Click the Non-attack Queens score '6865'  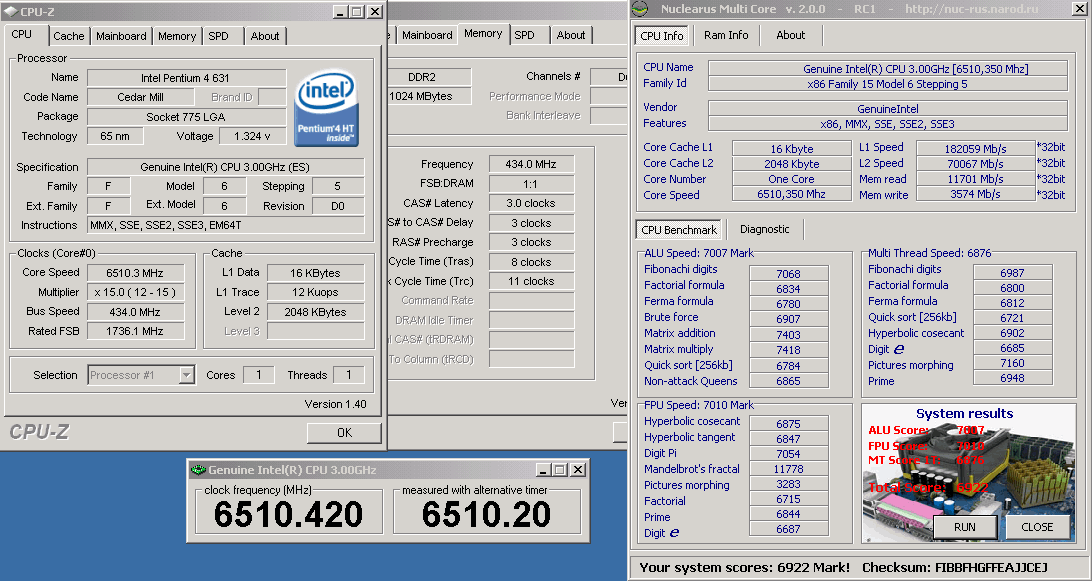(788, 381)
